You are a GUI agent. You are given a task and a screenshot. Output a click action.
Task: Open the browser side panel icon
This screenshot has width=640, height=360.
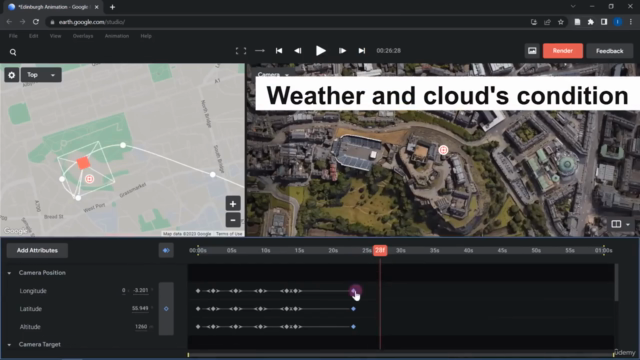tap(604, 22)
